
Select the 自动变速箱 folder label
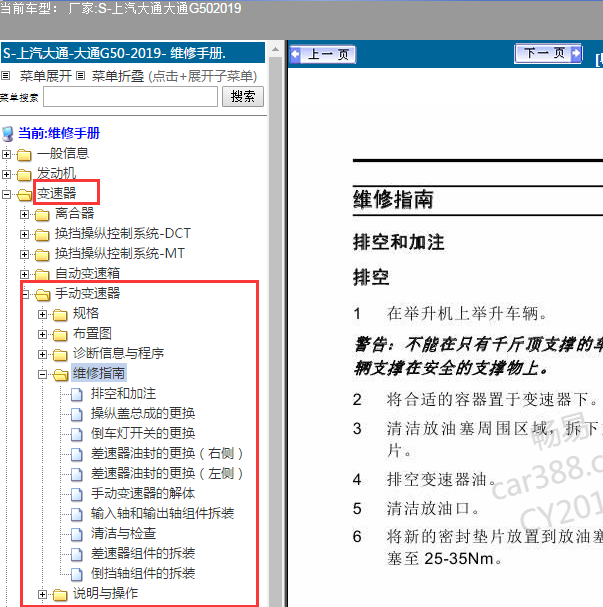[x=87, y=273]
